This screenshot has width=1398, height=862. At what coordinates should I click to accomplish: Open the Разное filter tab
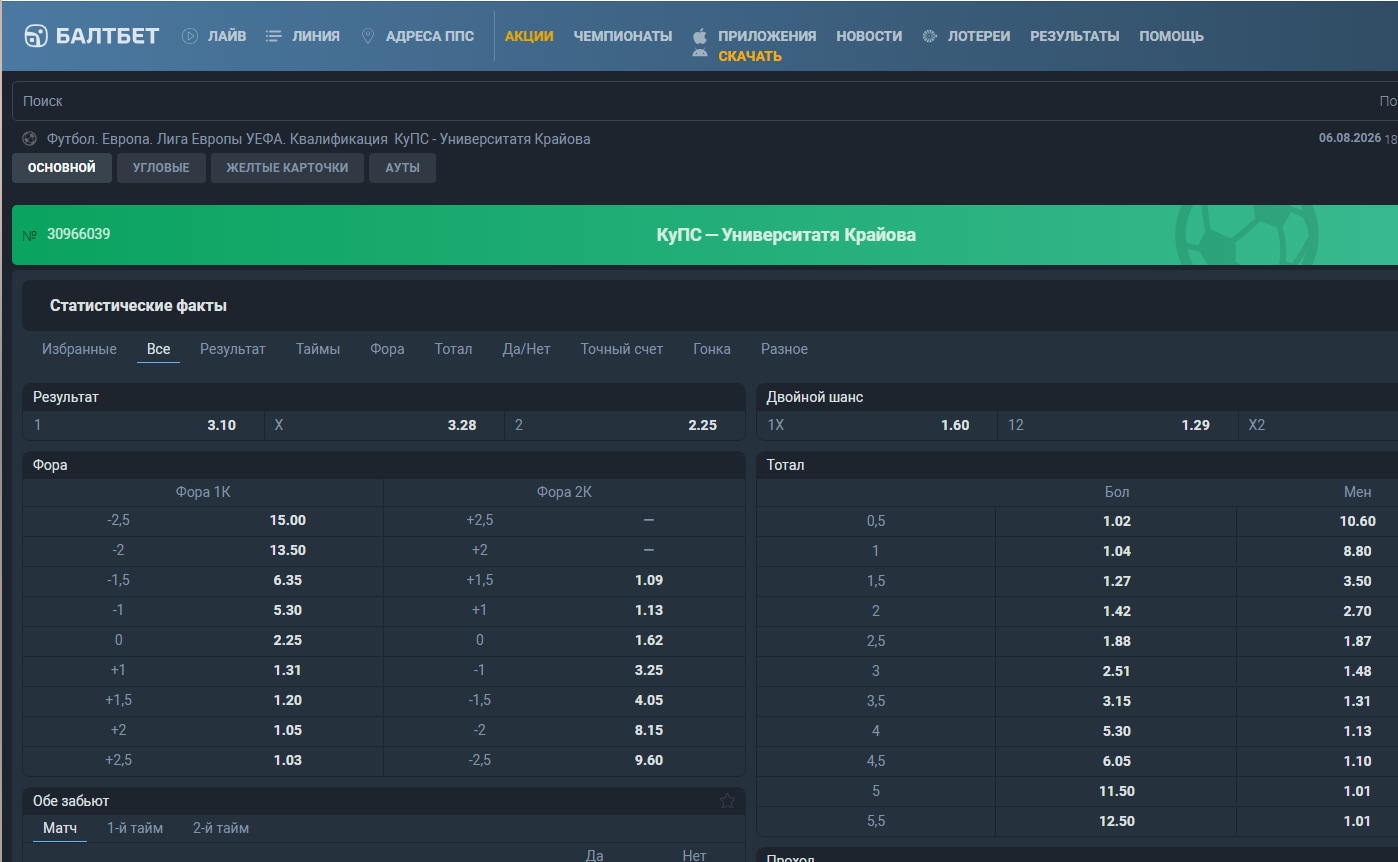click(784, 349)
